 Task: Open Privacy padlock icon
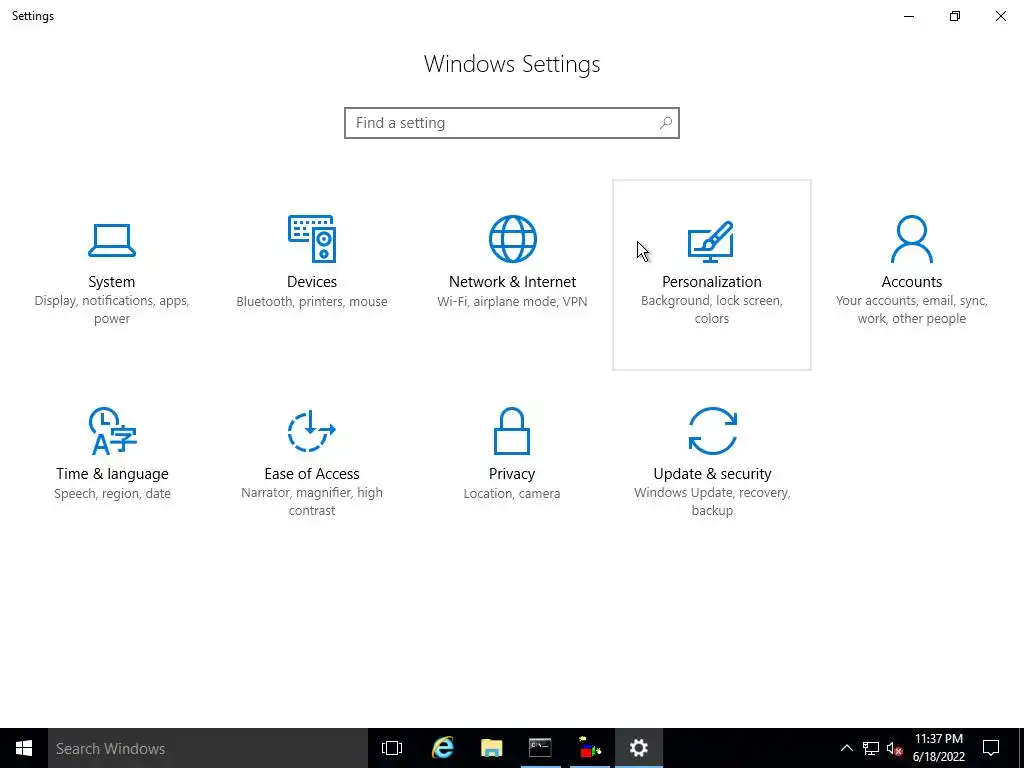[512, 430]
